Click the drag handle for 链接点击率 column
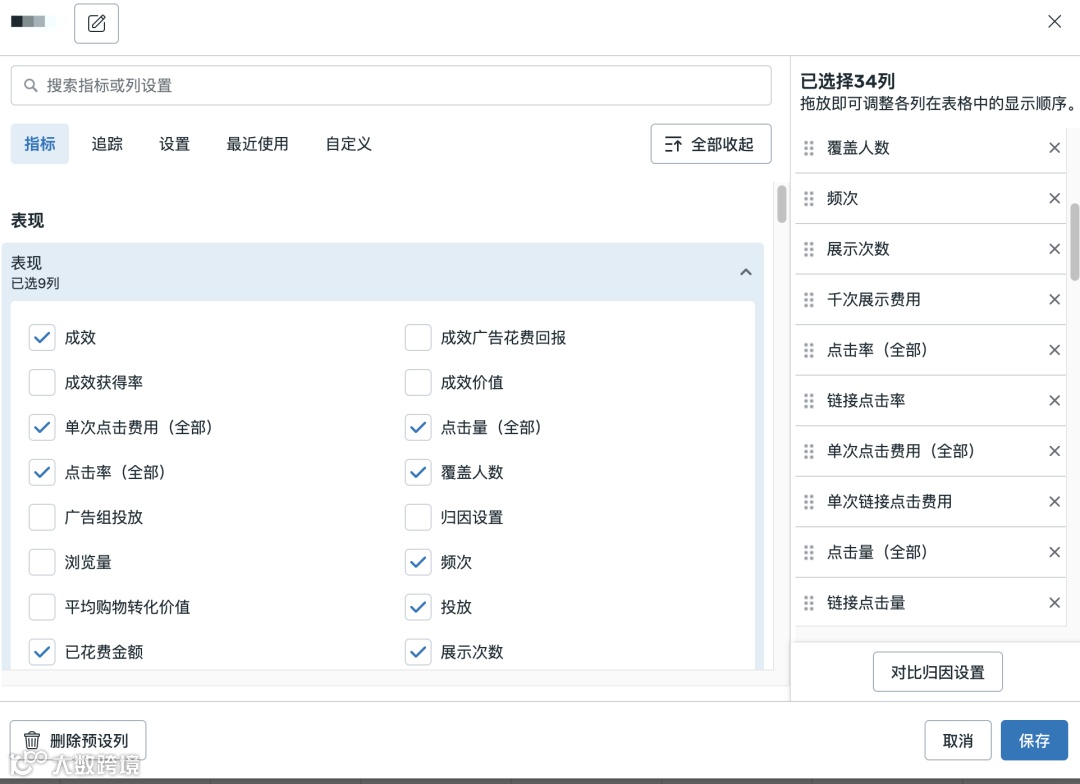This screenshot has width=1080, height=784. [809, 400]
